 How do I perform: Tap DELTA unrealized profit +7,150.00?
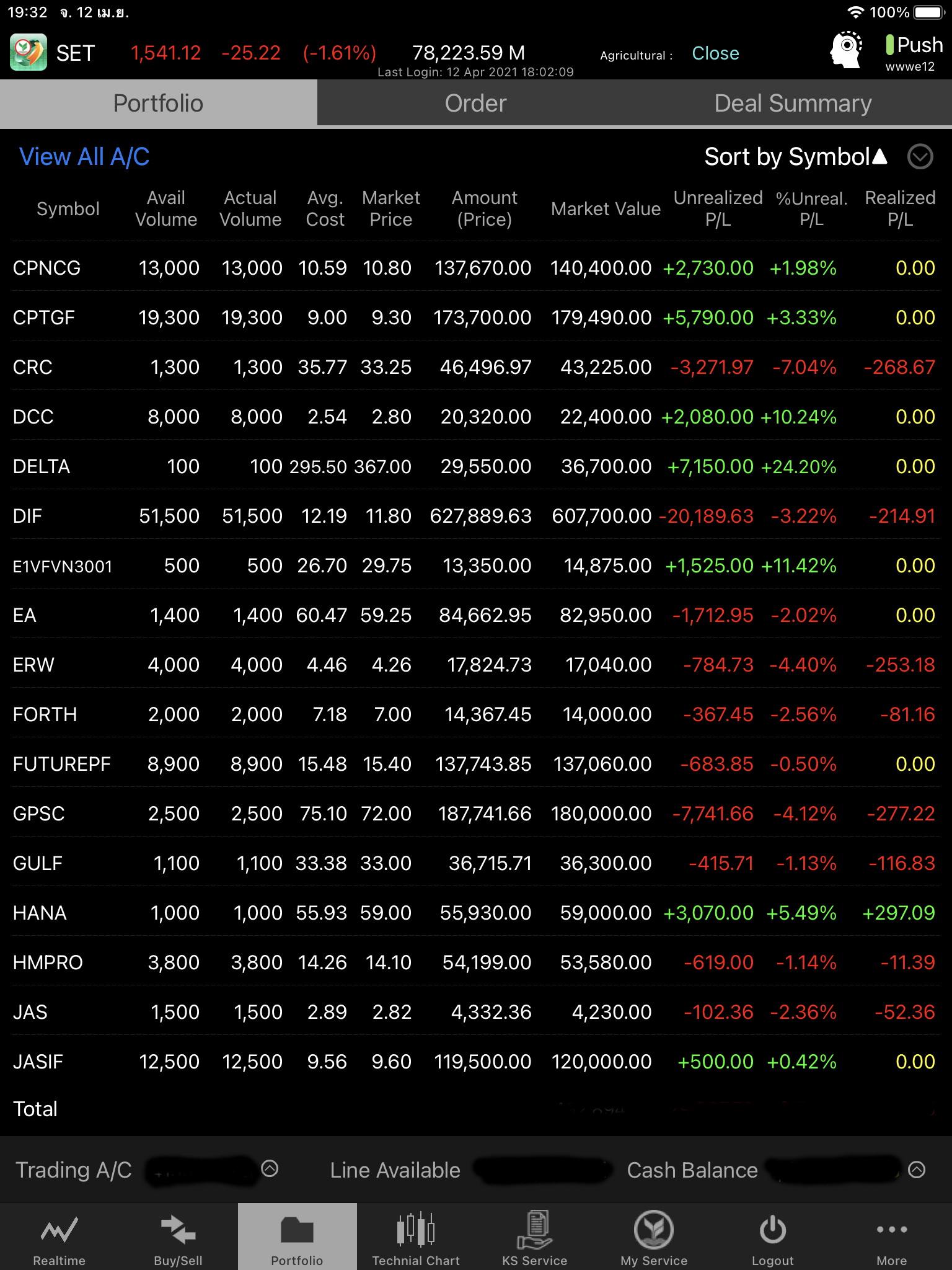click(710, 466)
